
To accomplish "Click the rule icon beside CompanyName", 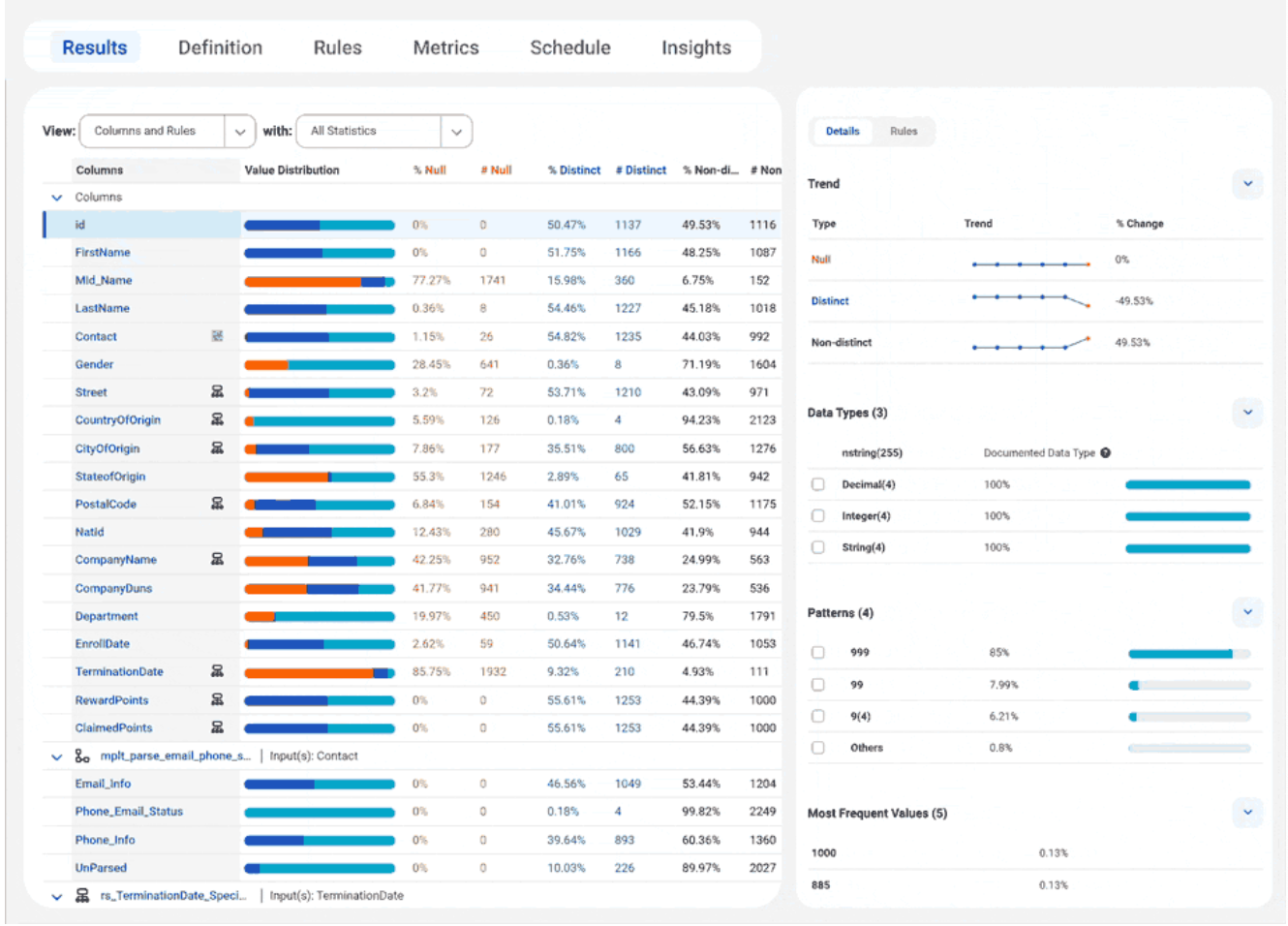I will [217, 560].
